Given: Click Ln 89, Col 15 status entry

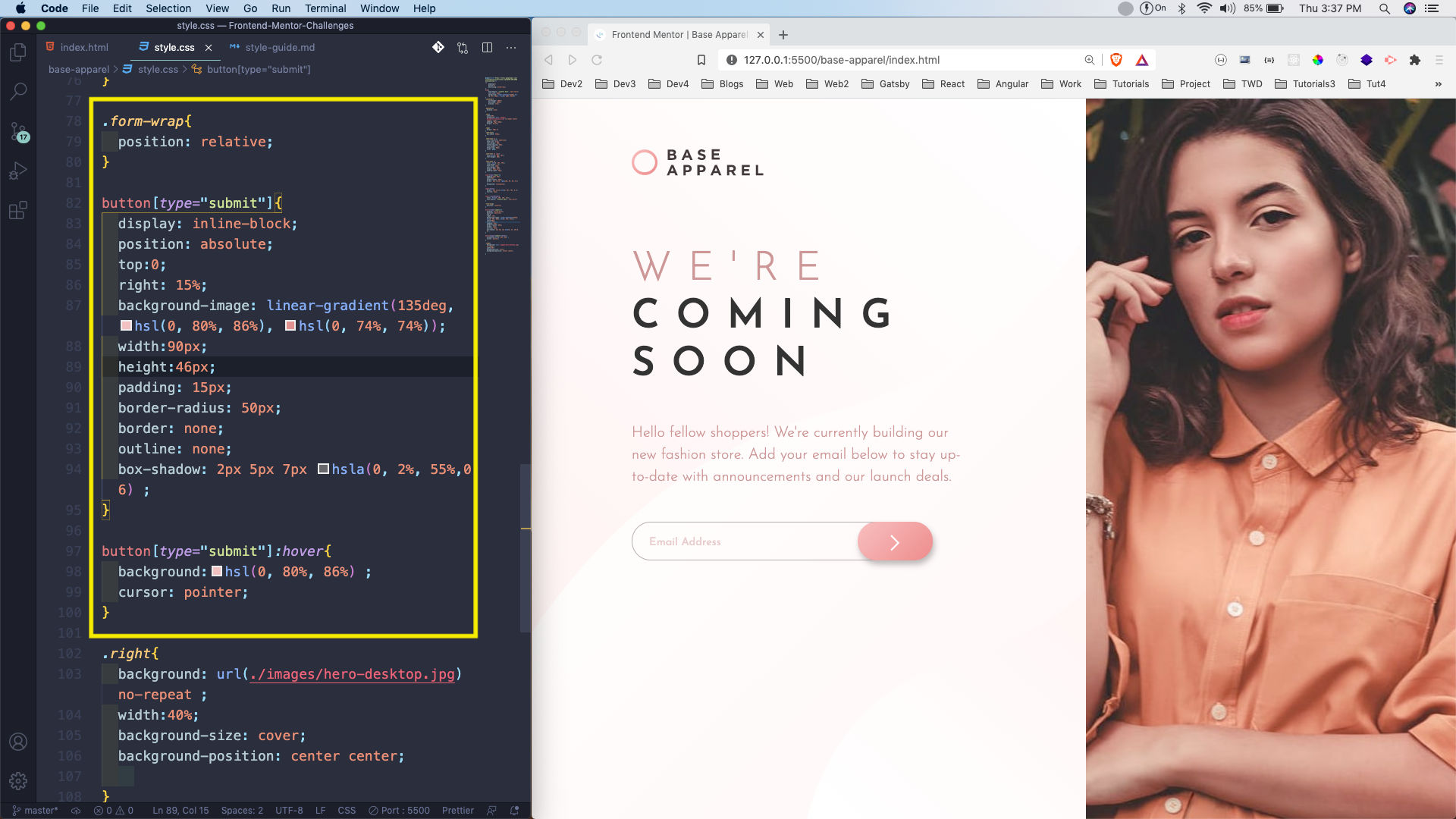Looking at the screenshot, I should pos(180,810).
